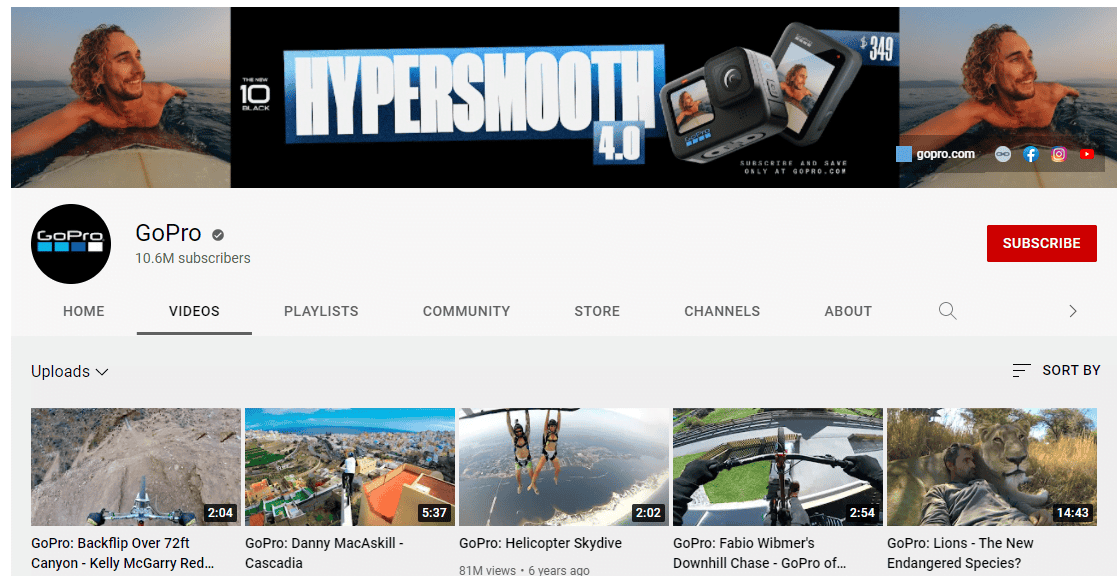Search the channel with the magnifier icon

coord(947,311)
